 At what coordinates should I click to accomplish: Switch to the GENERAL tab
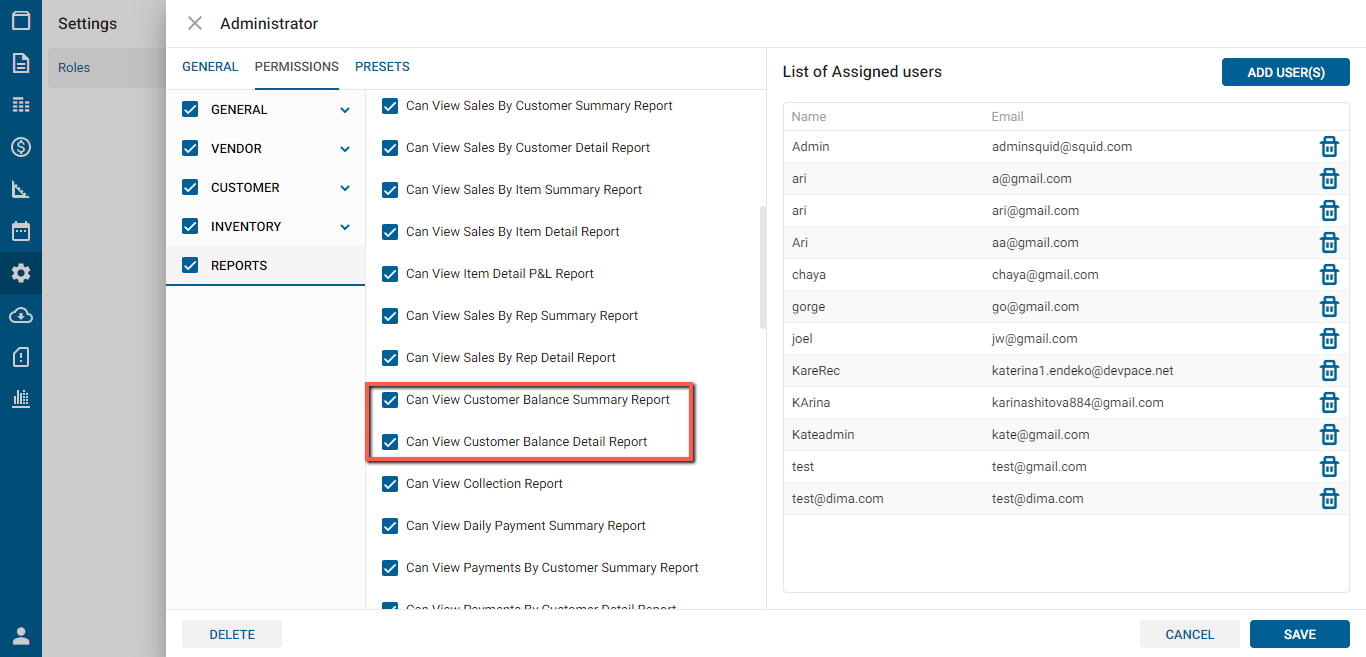[210, 67]
